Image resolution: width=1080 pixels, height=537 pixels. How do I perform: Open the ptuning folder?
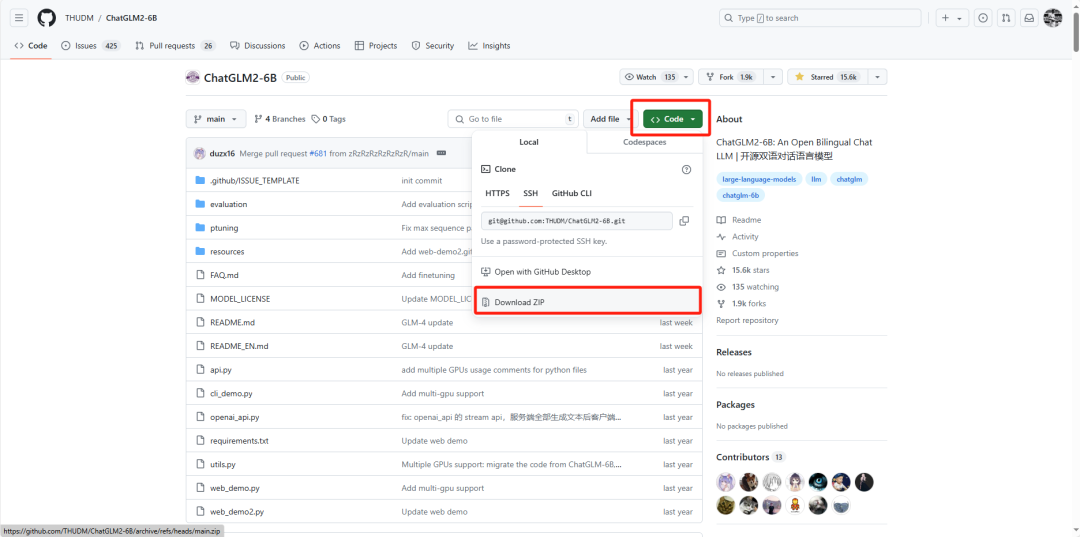pos(224,228)
